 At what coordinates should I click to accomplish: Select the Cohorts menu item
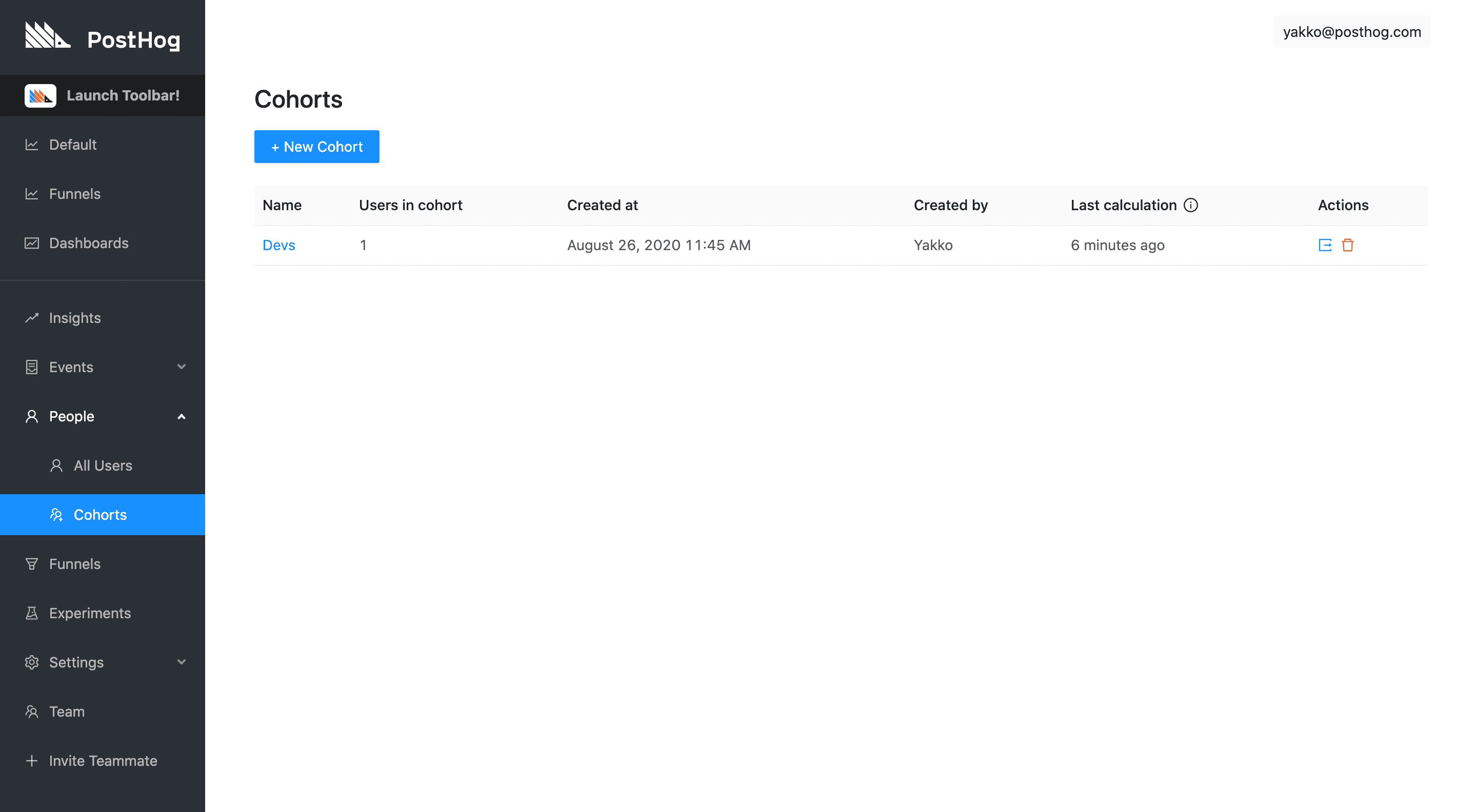(x=103, y=515)
